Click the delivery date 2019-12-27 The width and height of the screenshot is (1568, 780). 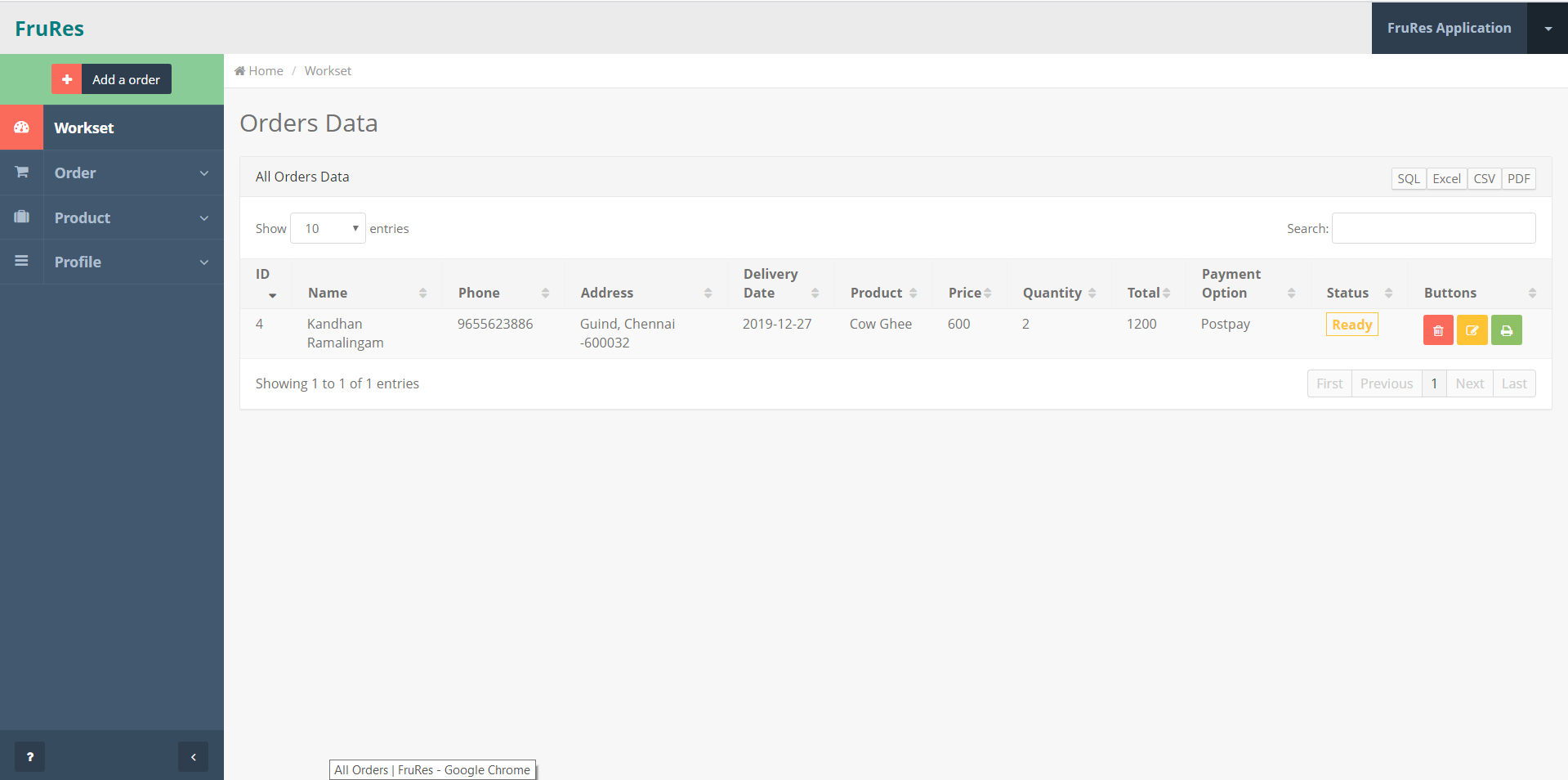coord(777,324)
